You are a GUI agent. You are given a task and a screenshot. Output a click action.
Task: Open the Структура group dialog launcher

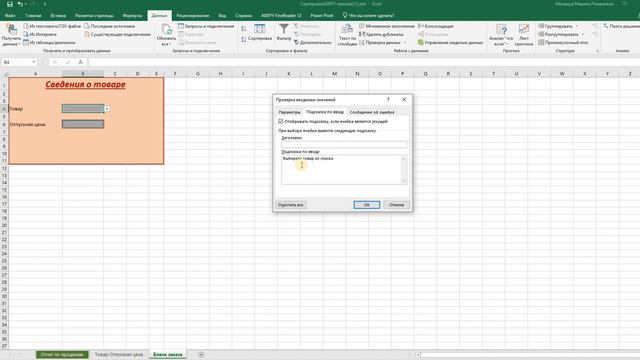pos(598,51)
